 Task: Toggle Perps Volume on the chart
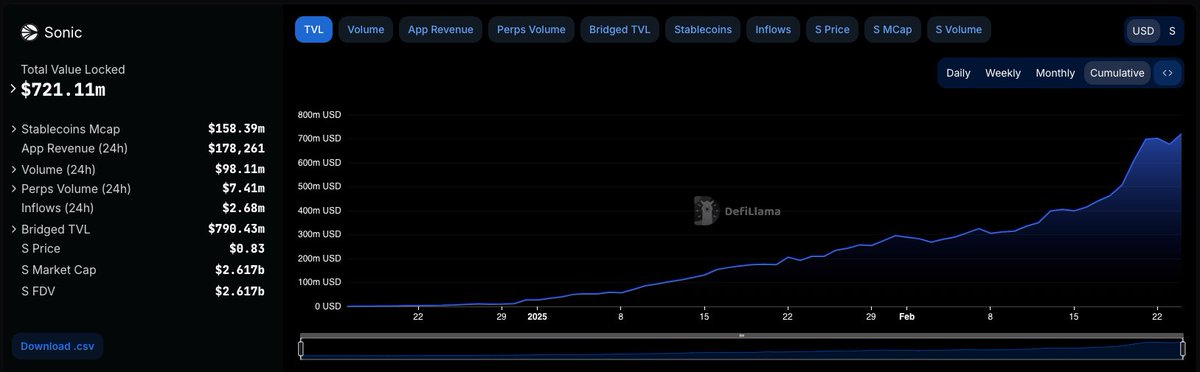531,29
